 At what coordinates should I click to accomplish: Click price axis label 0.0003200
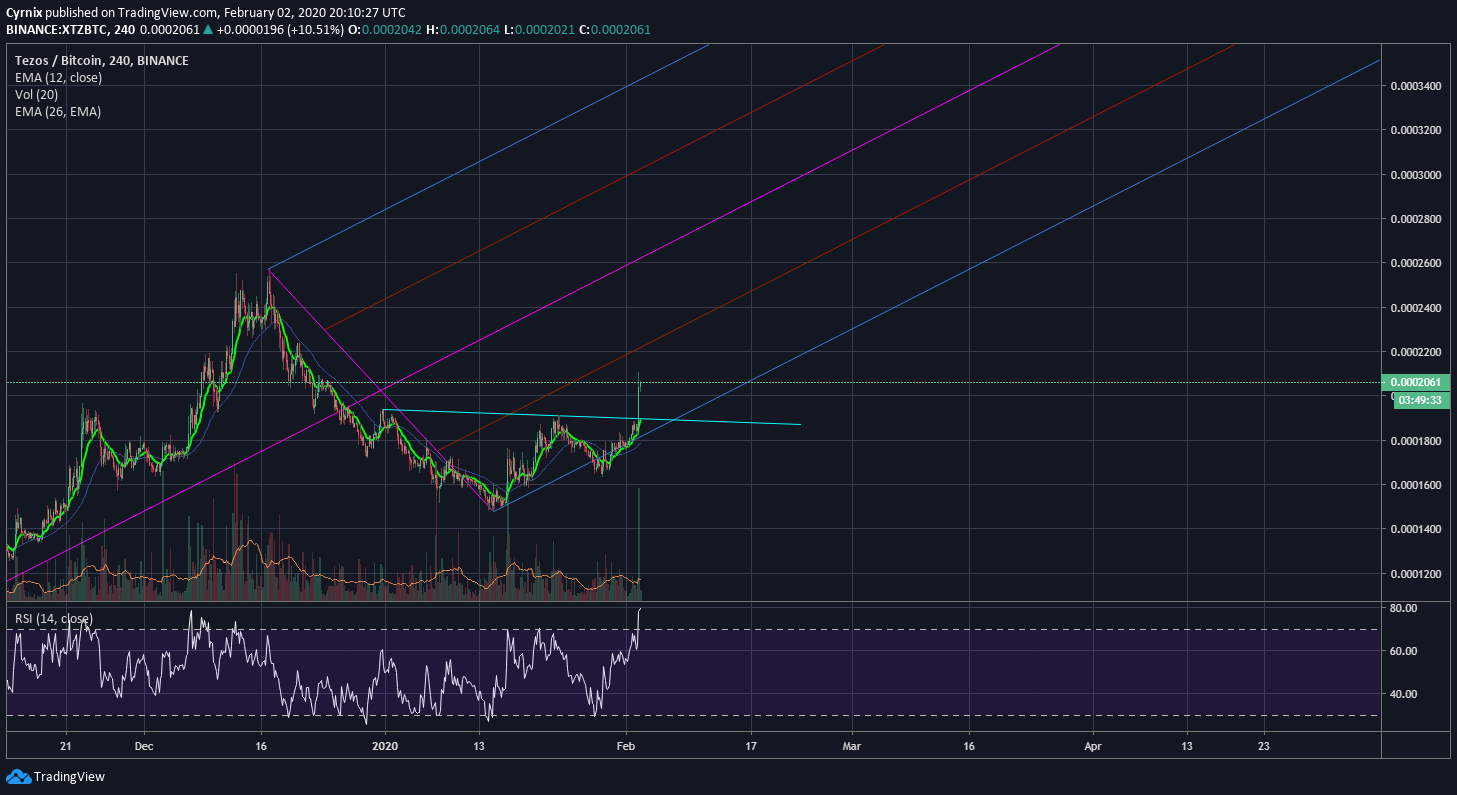point(1415,130)
